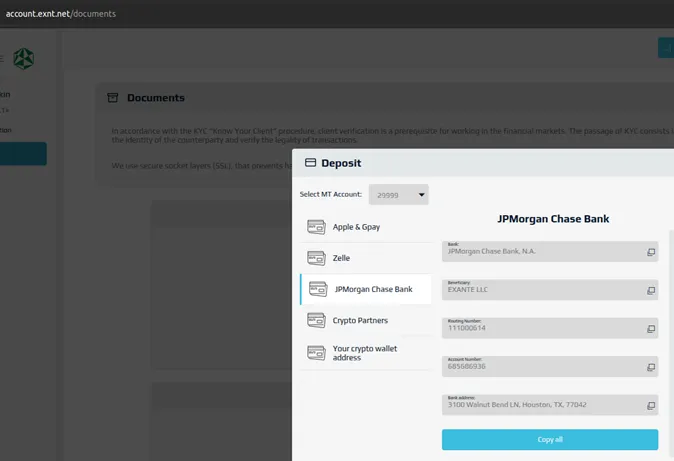
Task: Click the Zelle card icon
Action: click(x=316, y=258)
